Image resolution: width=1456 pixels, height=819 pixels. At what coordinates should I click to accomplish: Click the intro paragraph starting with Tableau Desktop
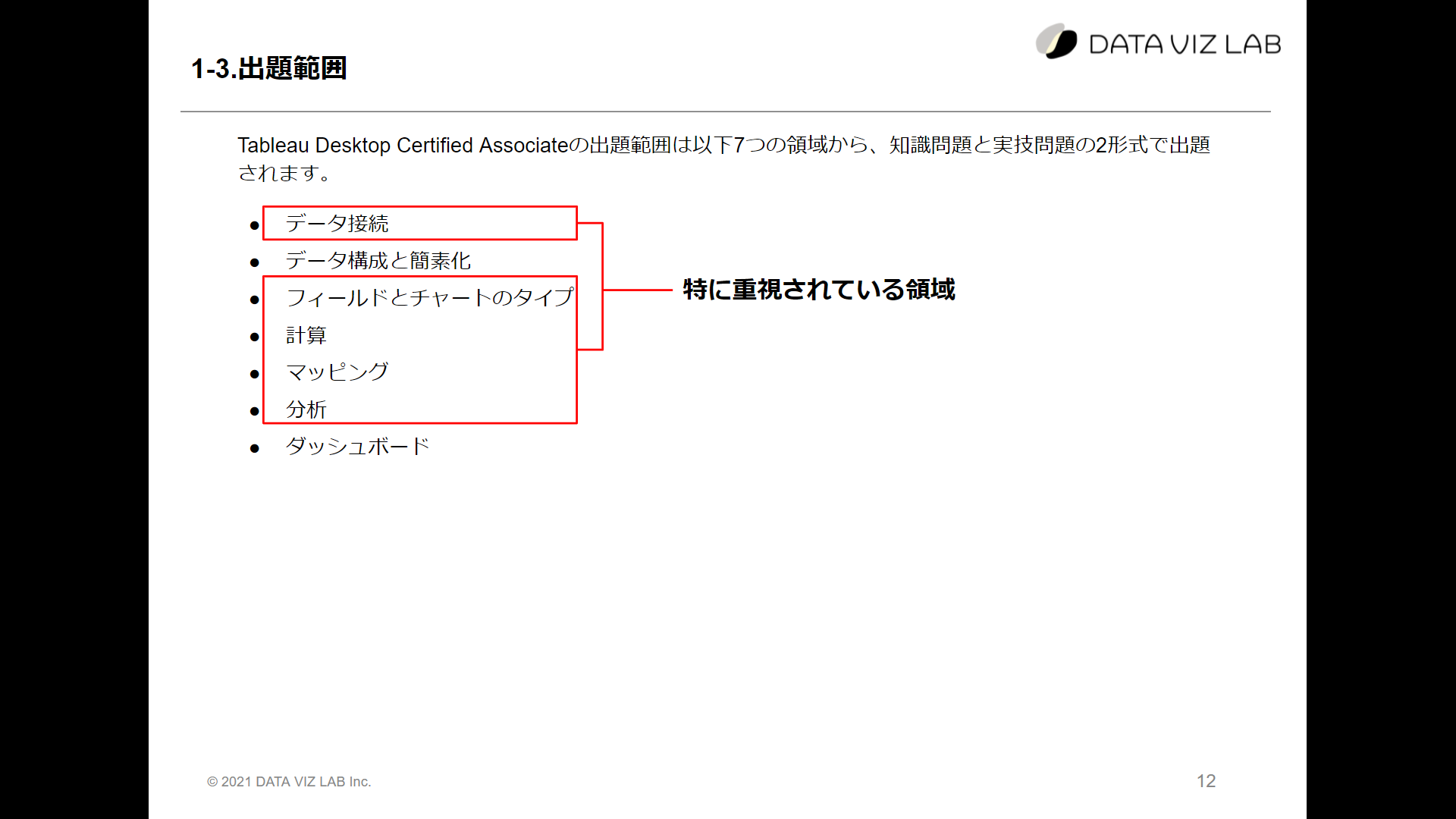[x=724, y=158]
